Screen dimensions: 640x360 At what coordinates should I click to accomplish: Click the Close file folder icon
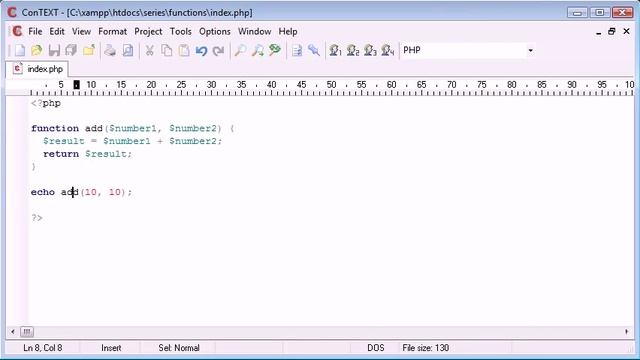(x=89, y=51)
